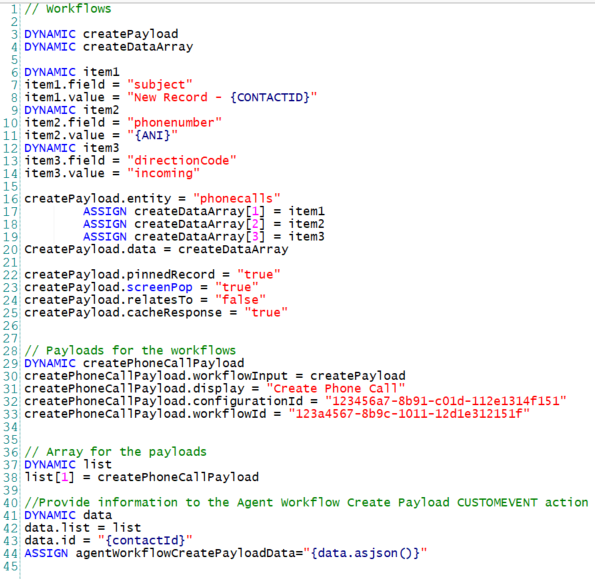Click 'DYNAMIC createPayload' declaration line

coord(101,34)
